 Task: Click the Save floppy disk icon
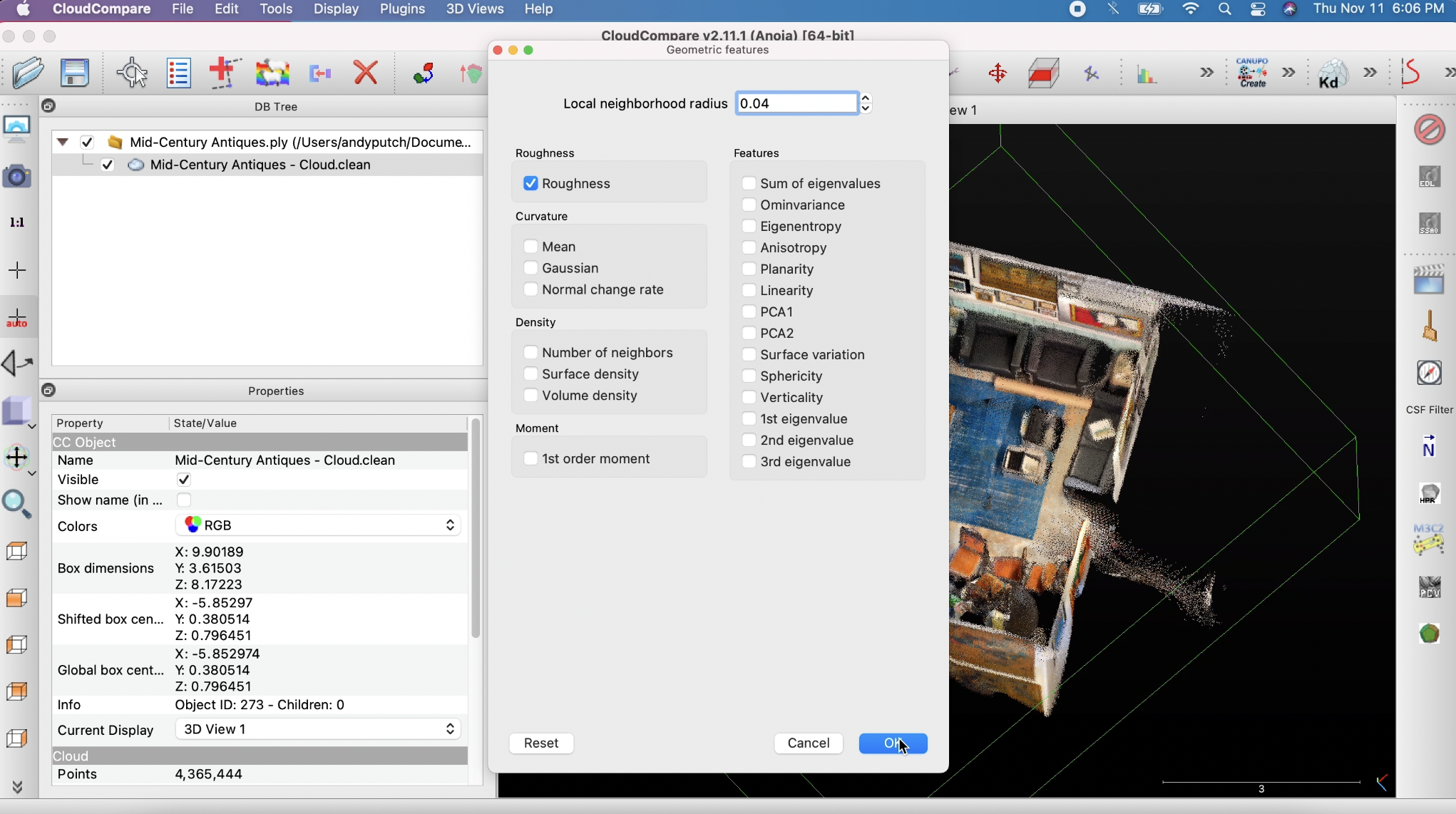(x=74, y=73)
